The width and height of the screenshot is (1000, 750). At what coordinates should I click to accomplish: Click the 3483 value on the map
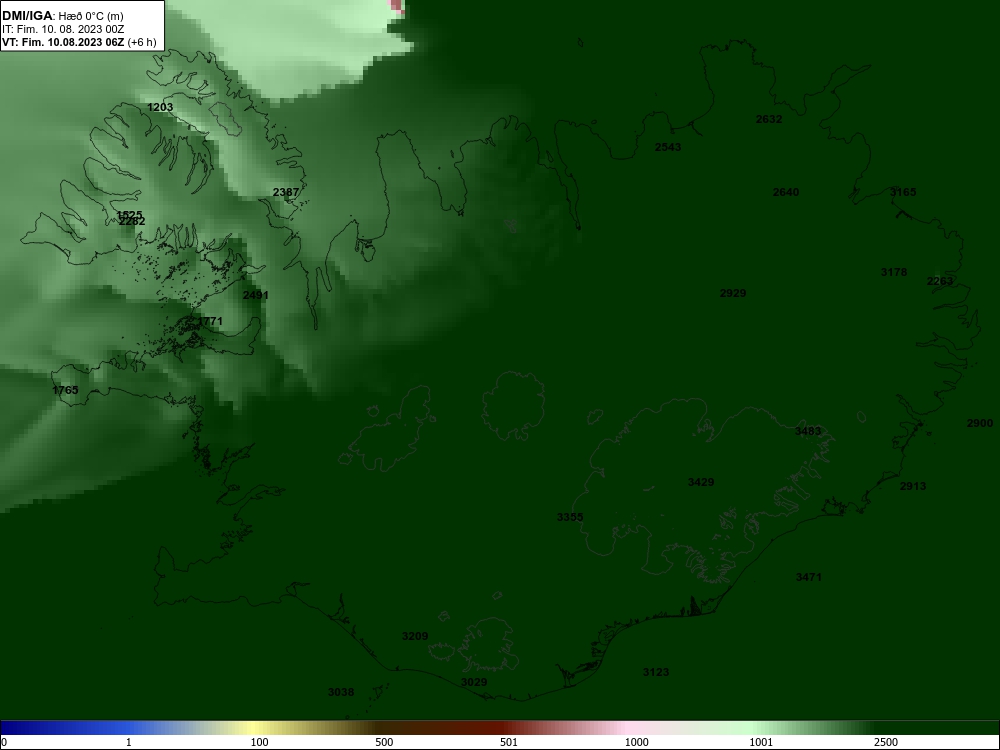coord(808,431)
